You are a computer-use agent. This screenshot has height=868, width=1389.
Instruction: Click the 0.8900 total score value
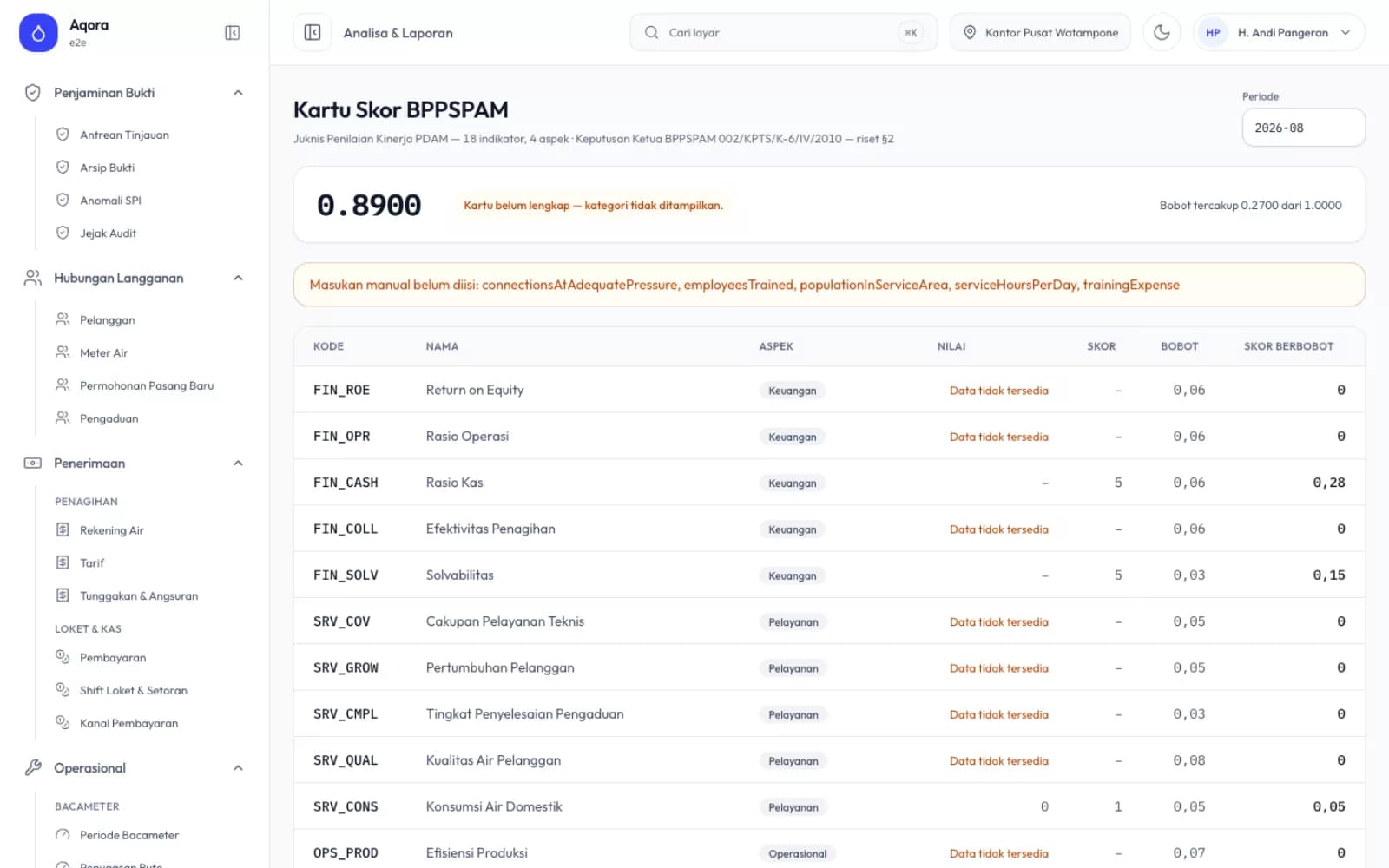[x=369, y=206]
